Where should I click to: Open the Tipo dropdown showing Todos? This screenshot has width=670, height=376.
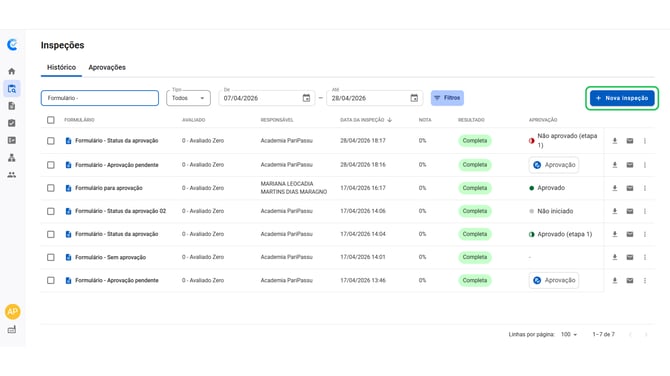[188, 98]
